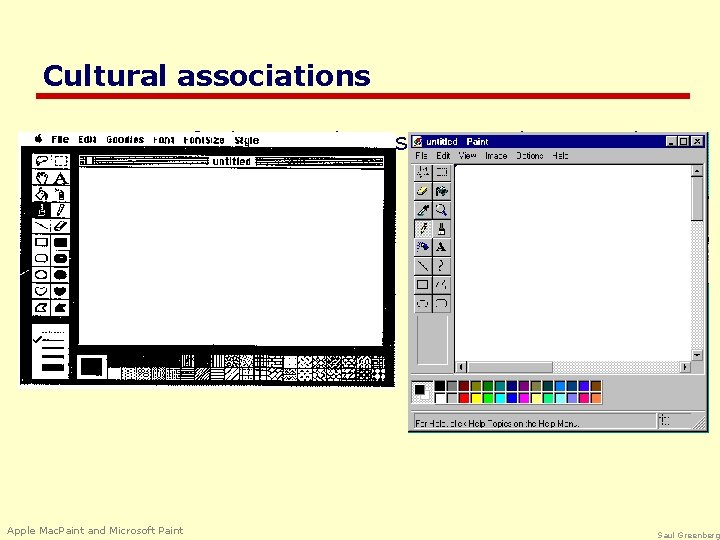The image size is (720, 540).
Task: Pick the Rectangle tool in Microsoft Paint
Action: pyautogui.click(x=422, y=285)
